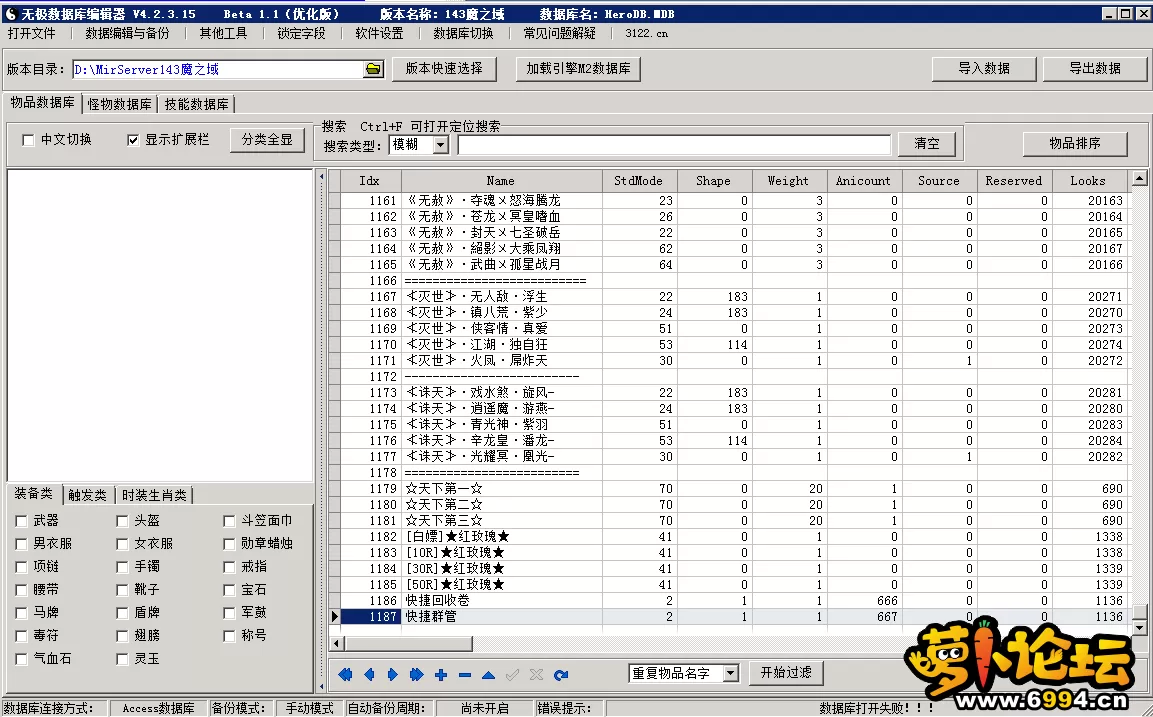Check the 气血石 checkbox
The width and height of the screenshot is (1153, 717).
[21, 659]
